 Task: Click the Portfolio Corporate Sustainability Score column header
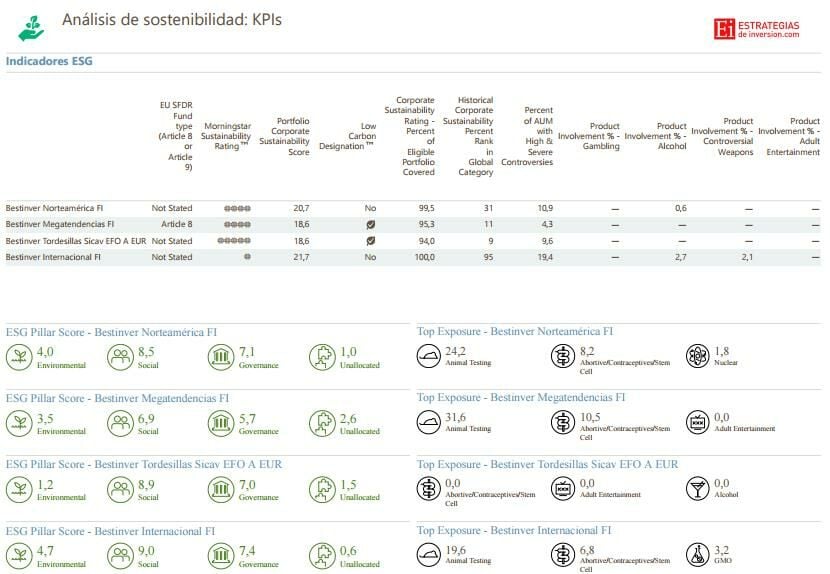pos(285,136)
